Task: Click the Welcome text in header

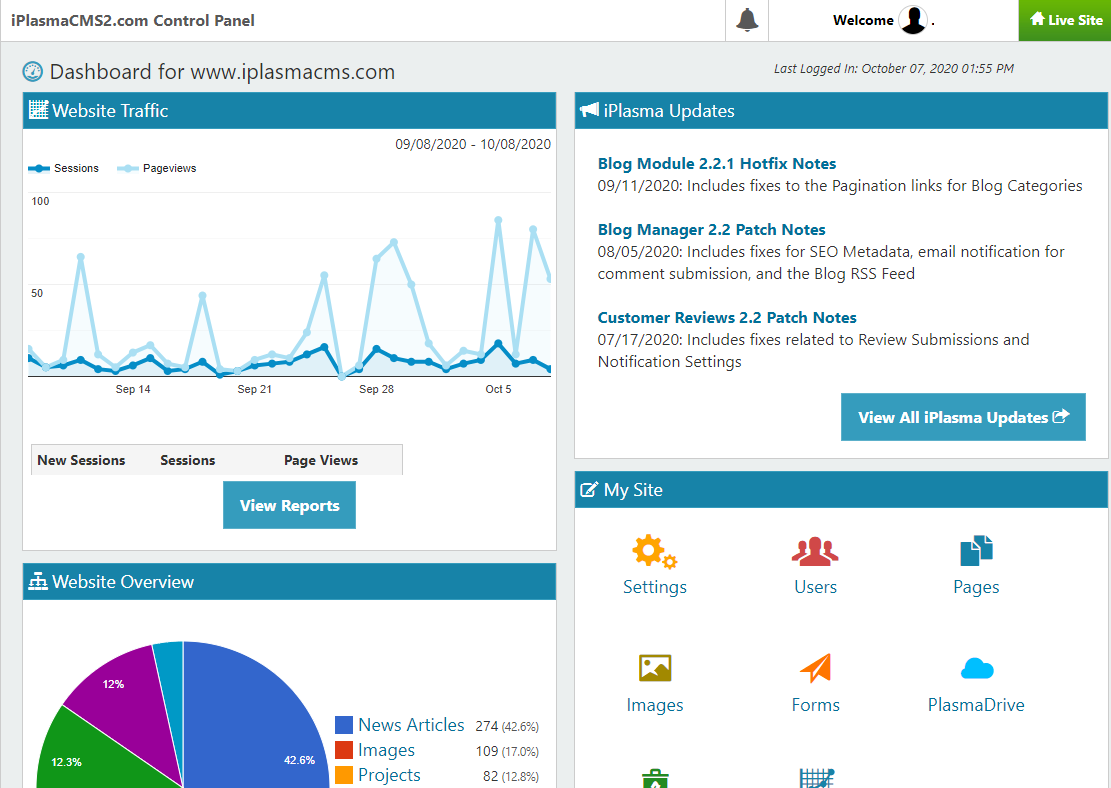Action: pyautogui.click(x=863, y=21)
